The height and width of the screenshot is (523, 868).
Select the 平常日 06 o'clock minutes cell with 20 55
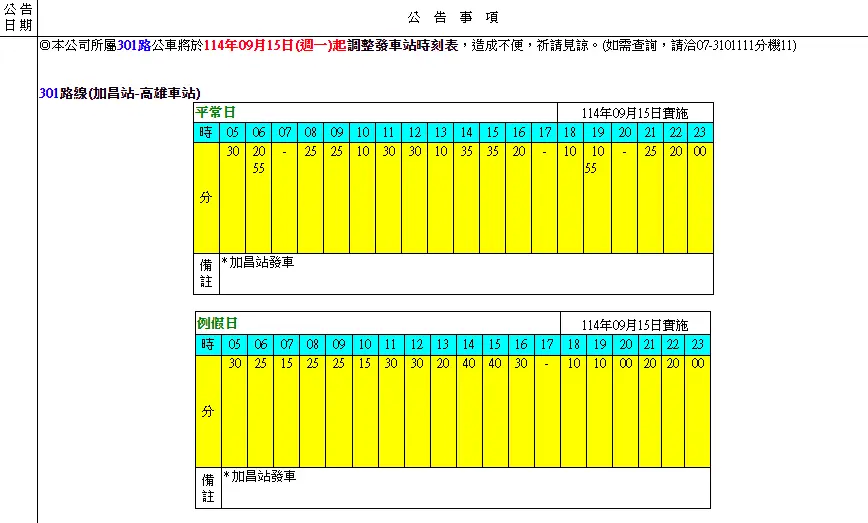(259, 197)
